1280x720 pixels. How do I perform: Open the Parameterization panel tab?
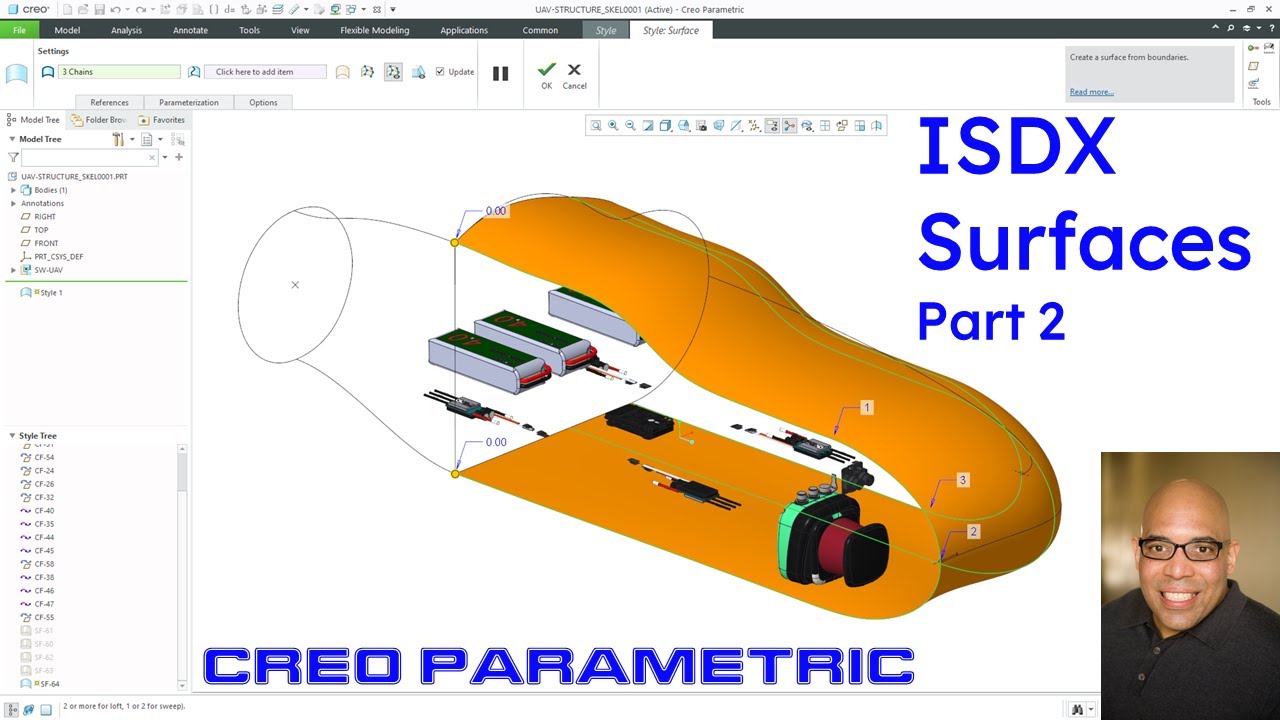188,102
